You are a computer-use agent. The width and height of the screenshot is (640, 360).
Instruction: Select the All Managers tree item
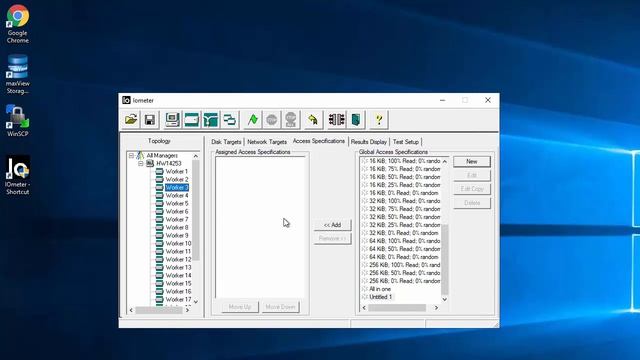162,156
